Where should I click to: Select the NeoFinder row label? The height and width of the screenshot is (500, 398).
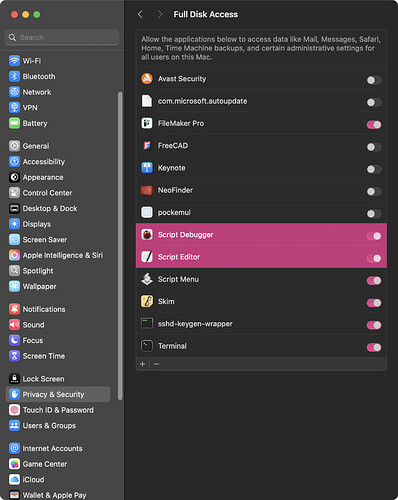(x=175, y=190)
